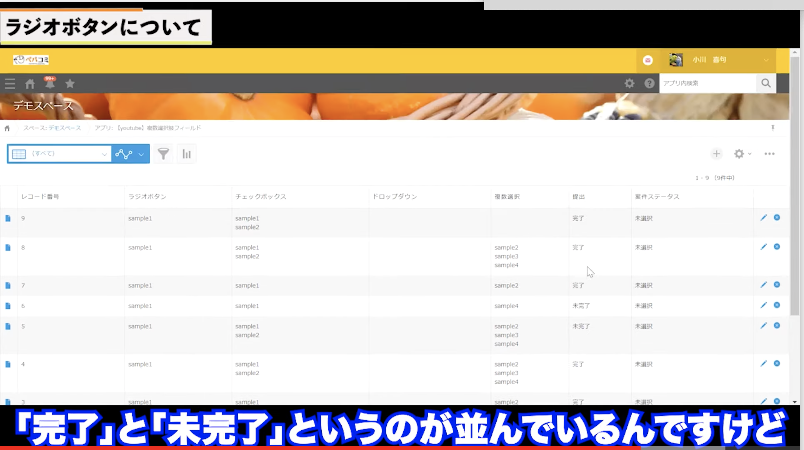Open the notifications bell
The width and height of the screenshot is (804, 450).
pyautogui.click(x=49, y=84)
